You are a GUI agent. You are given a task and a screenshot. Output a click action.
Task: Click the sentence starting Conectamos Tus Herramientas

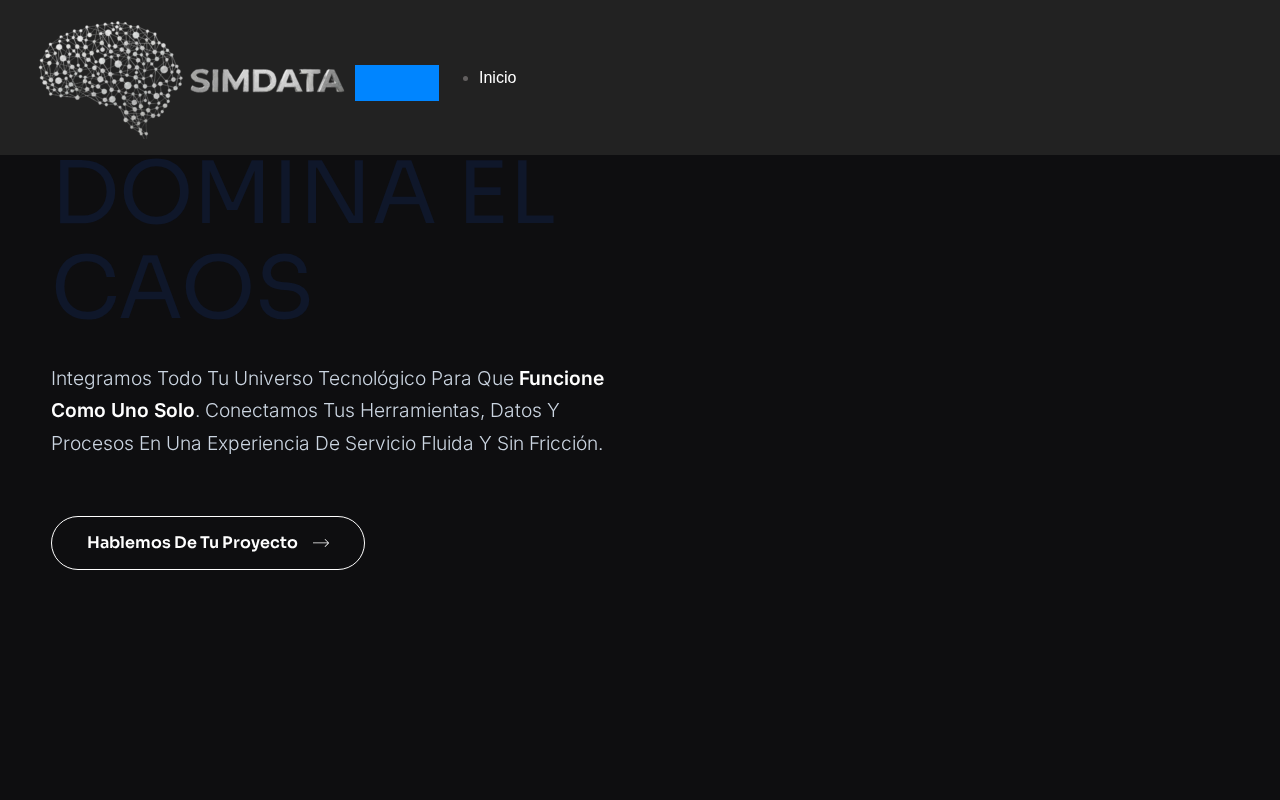(327, 427)
